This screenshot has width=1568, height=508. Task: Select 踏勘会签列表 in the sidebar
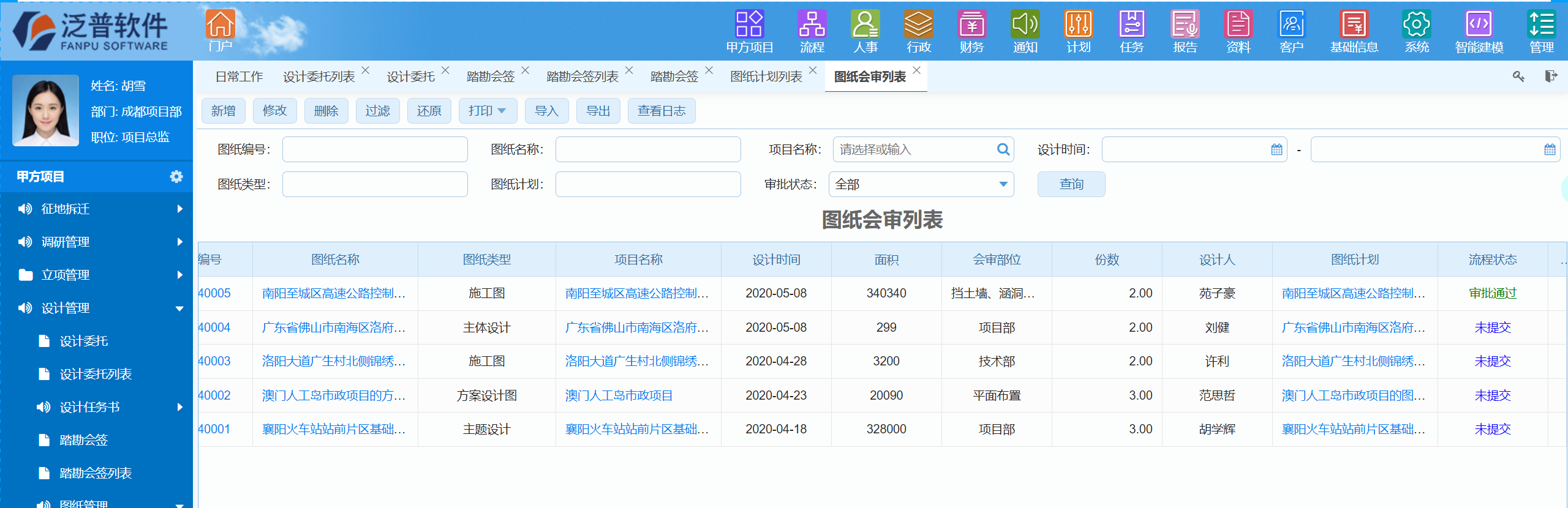[96, 473]
